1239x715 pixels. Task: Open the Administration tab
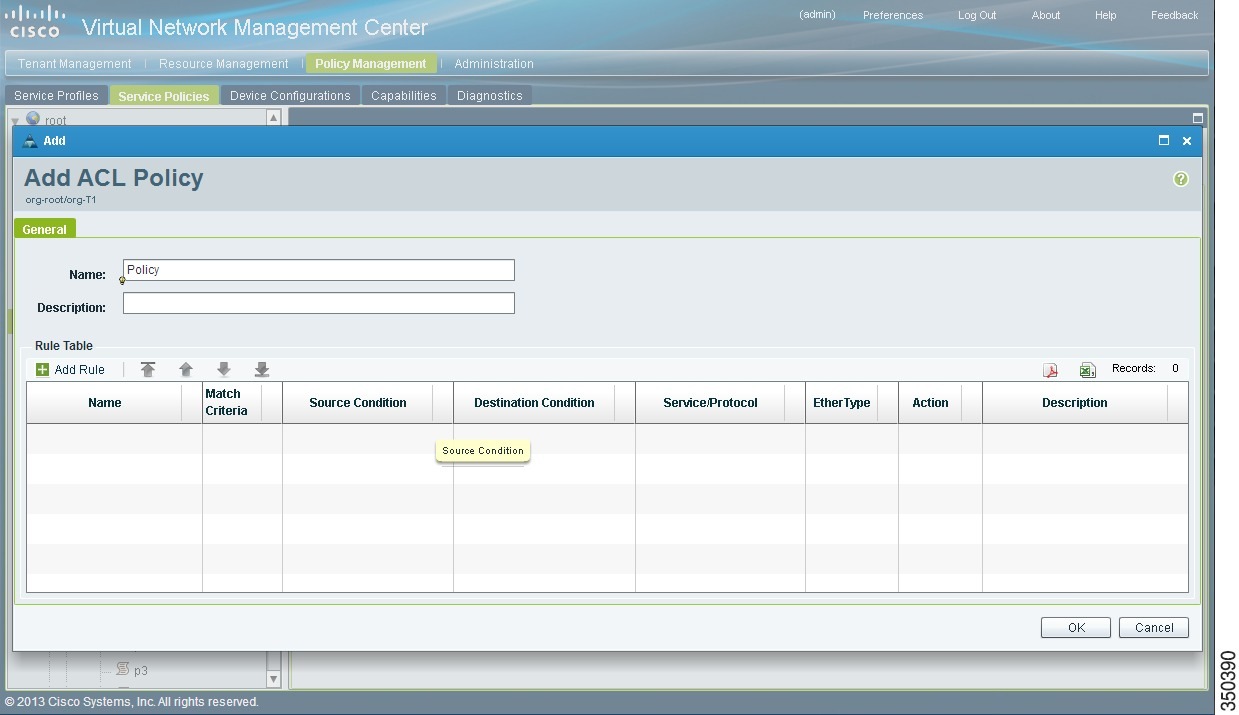[x=494, y=64]
